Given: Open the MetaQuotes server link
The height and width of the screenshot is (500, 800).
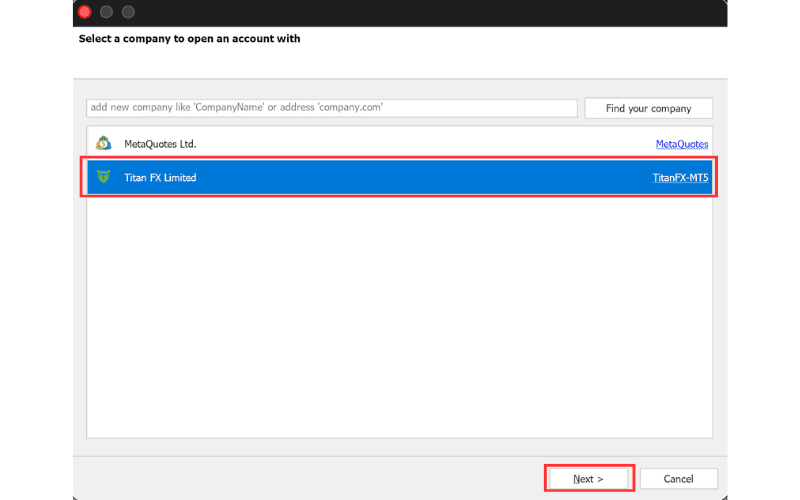Looking at the screenshot, I should 682,144.
